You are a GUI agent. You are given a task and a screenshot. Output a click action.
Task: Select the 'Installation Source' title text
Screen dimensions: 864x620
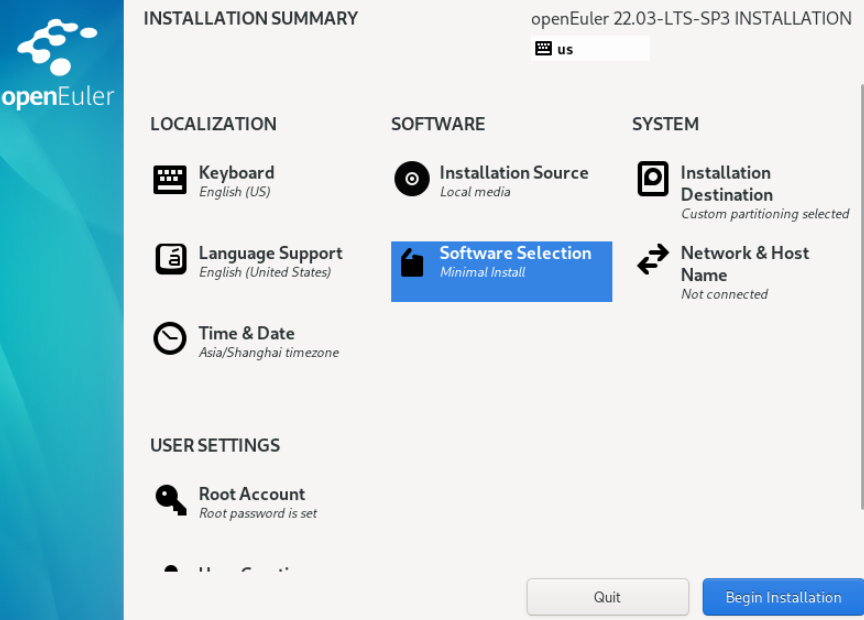[x=514, y=173]
